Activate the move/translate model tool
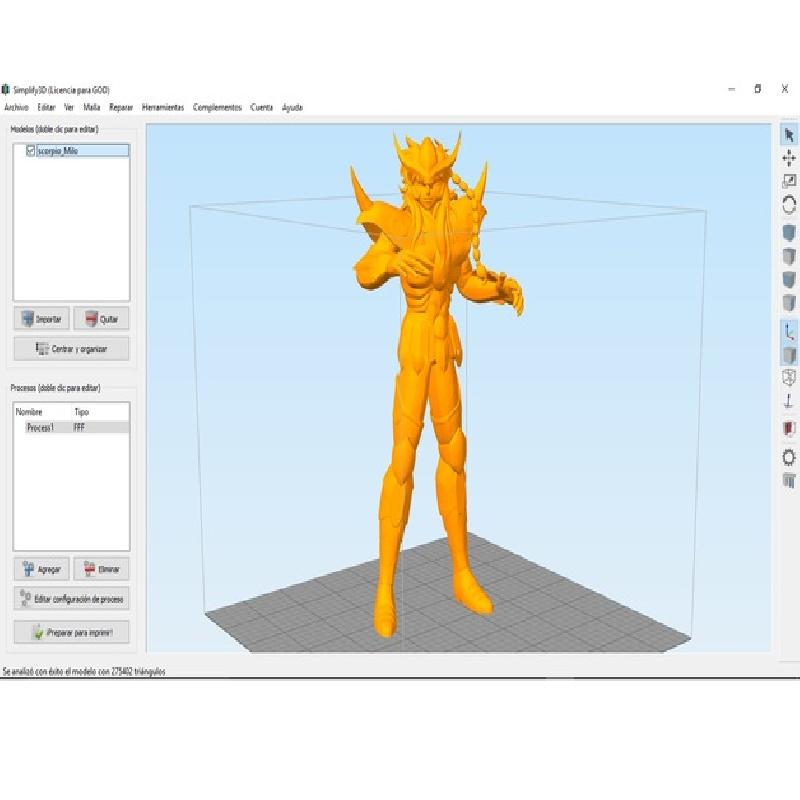Image resolution: width=800 pixels, height=800 pixels. pyautogui.click(x=788, y=158)
